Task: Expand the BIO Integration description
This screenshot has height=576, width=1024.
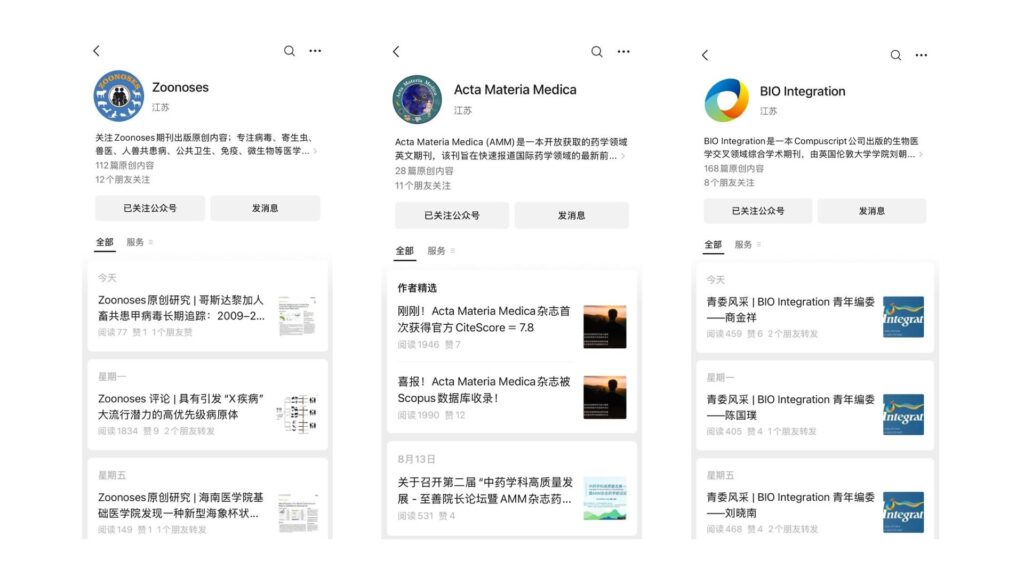Action: [x=921, y=155]
